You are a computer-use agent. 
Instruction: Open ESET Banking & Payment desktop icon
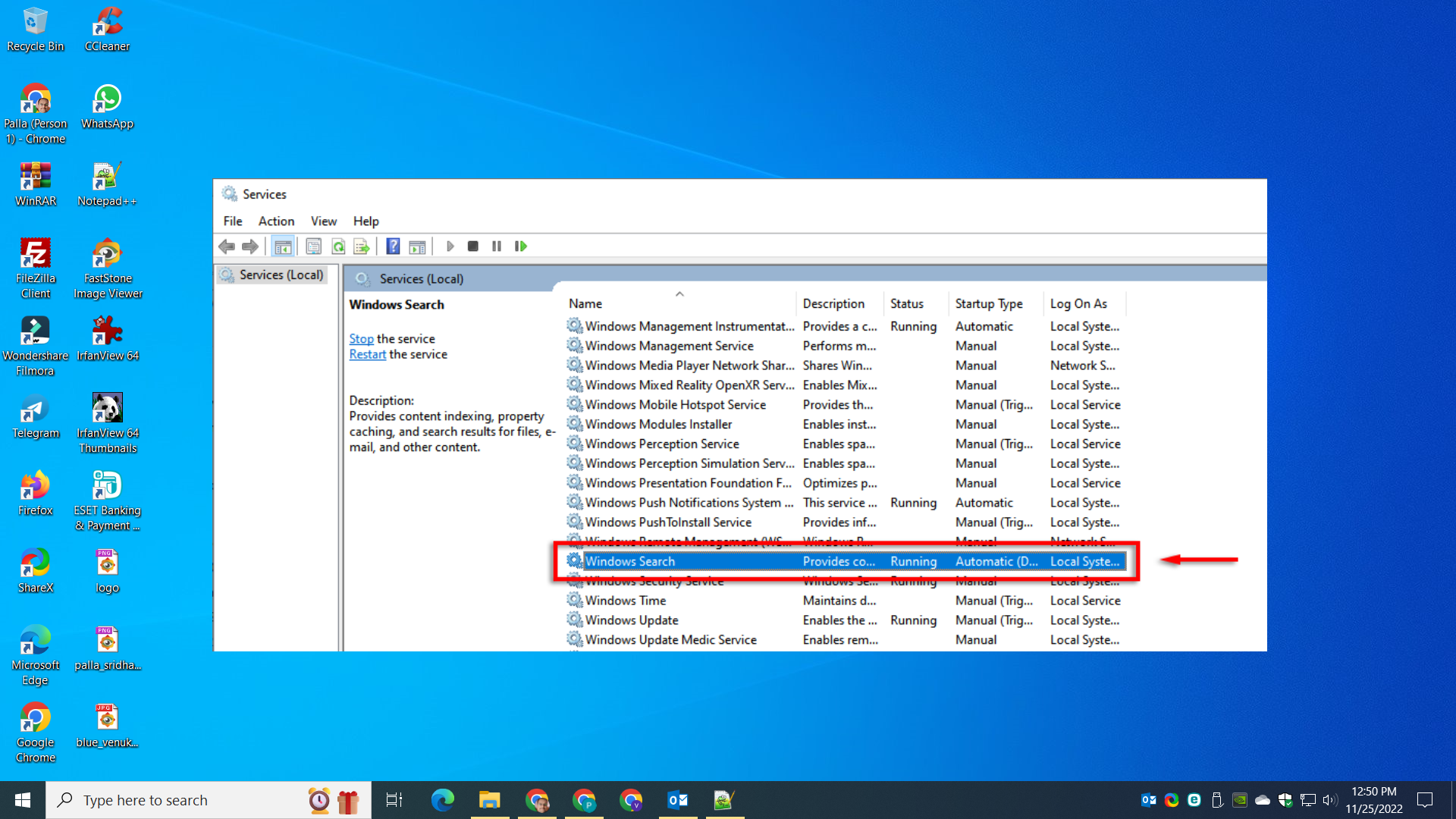point(107,501)
